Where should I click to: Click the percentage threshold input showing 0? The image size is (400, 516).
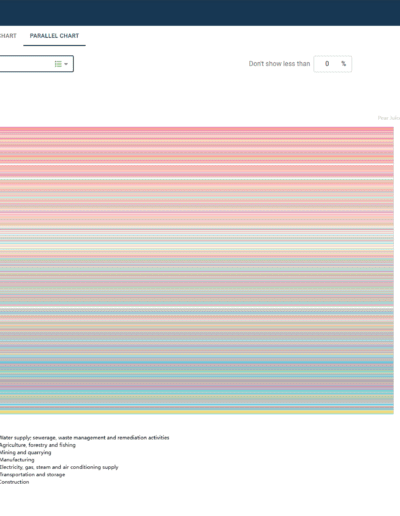point(332,64)
